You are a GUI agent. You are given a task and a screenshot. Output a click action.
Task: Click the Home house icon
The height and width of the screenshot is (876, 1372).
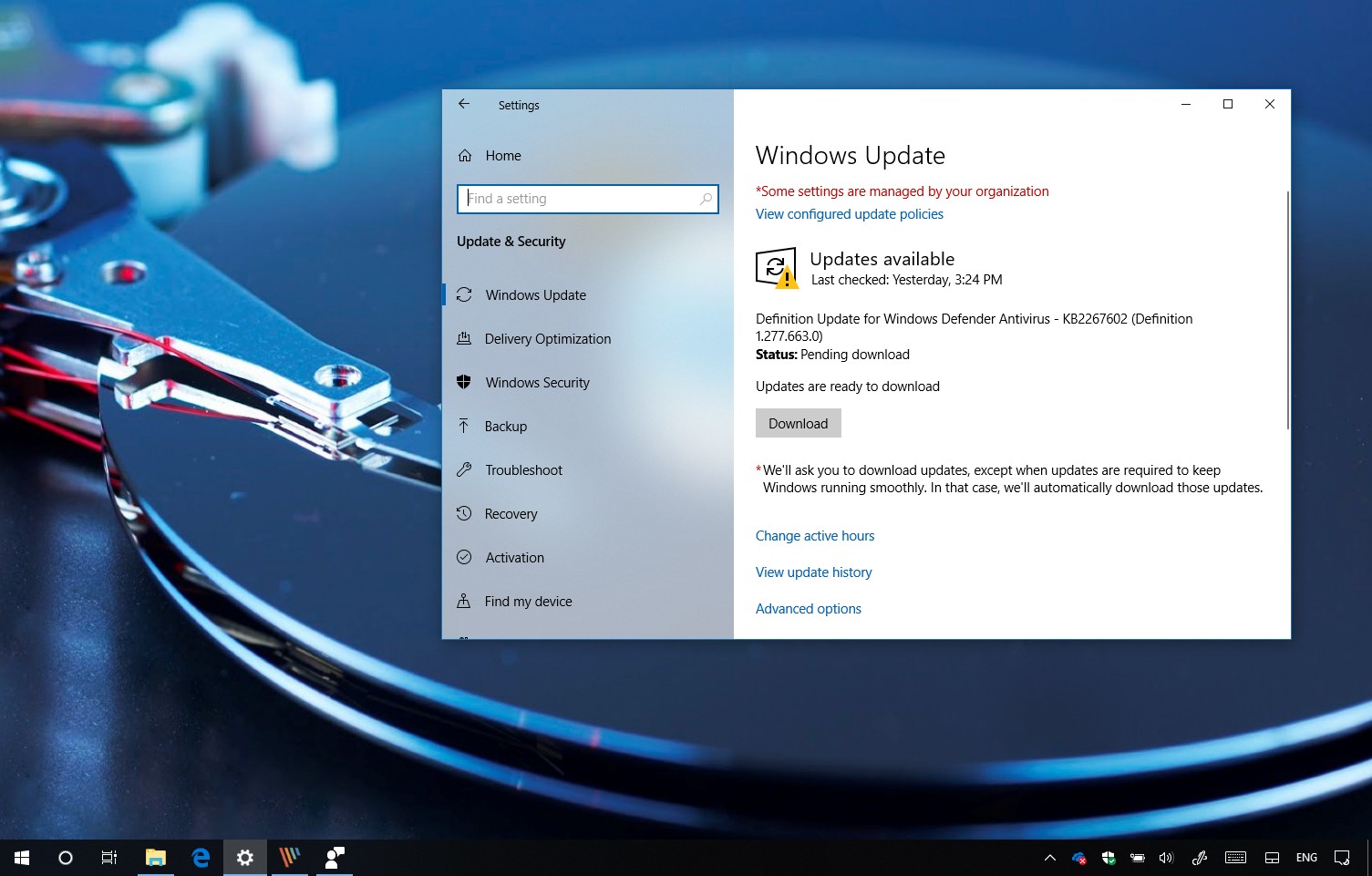465,156
